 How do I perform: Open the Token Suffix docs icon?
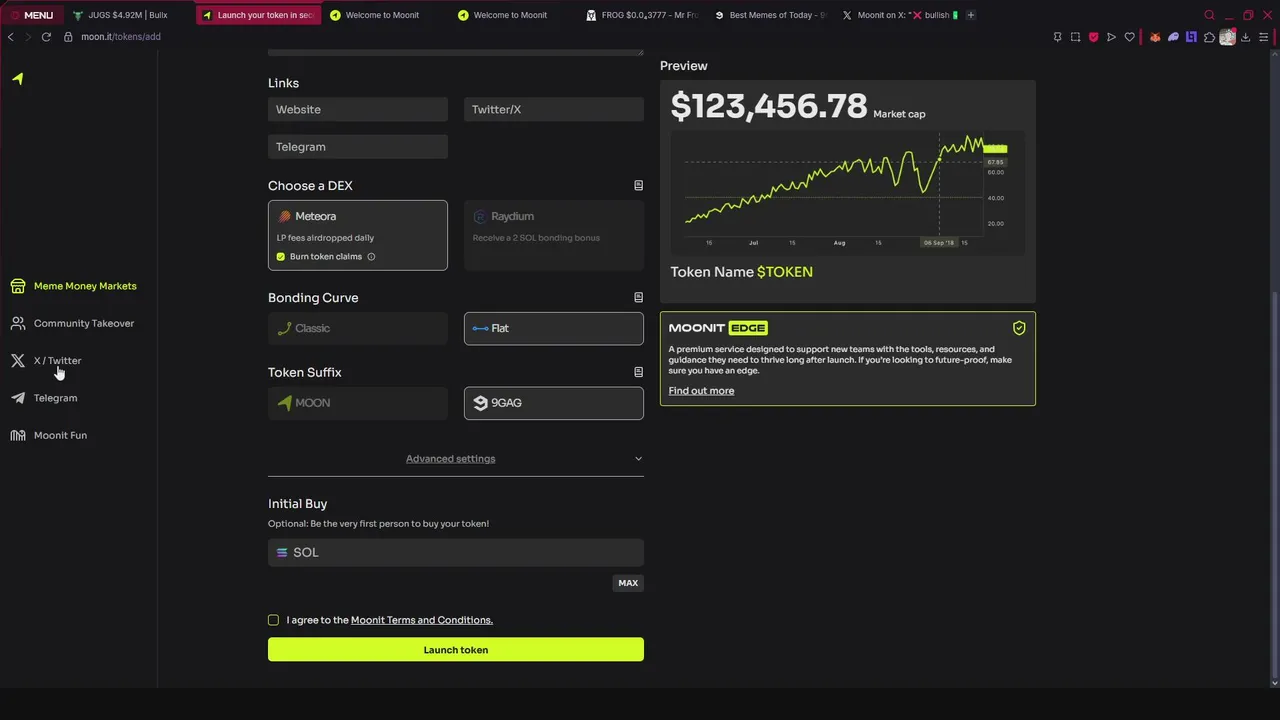[639, 372]
